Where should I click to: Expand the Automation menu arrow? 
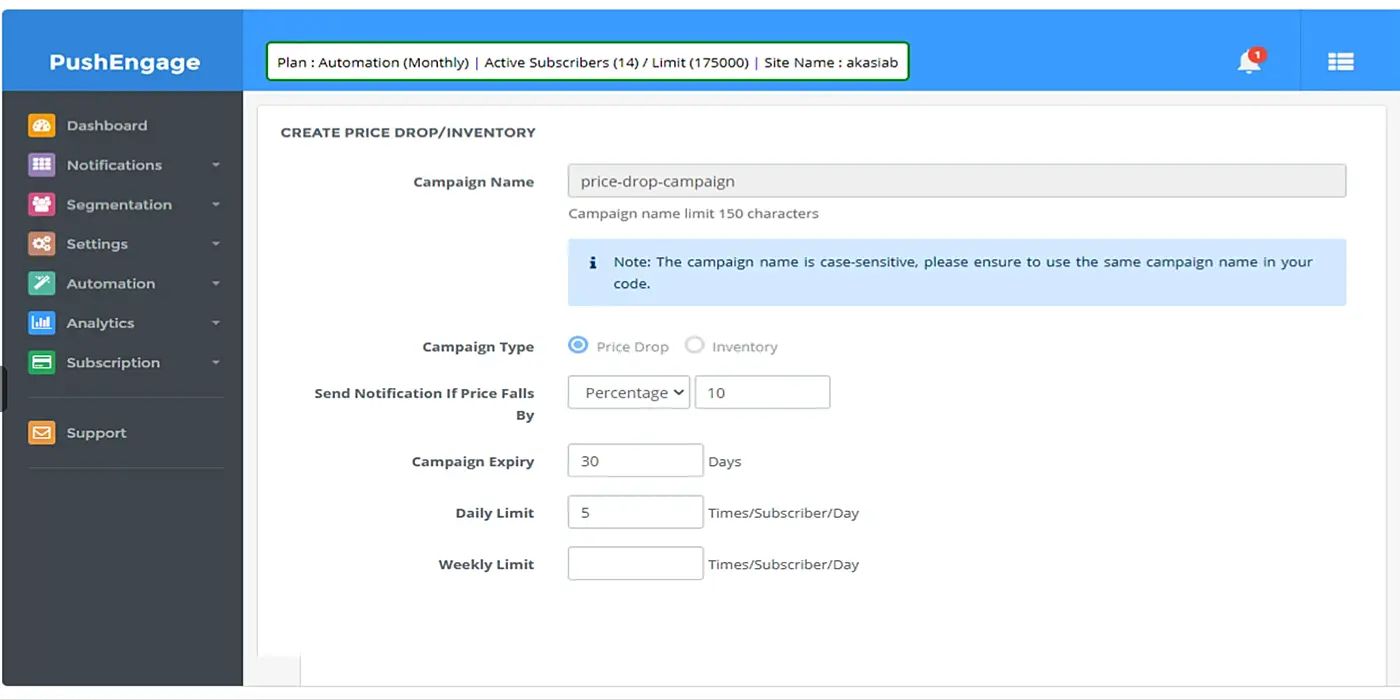[x=216, y=284]
